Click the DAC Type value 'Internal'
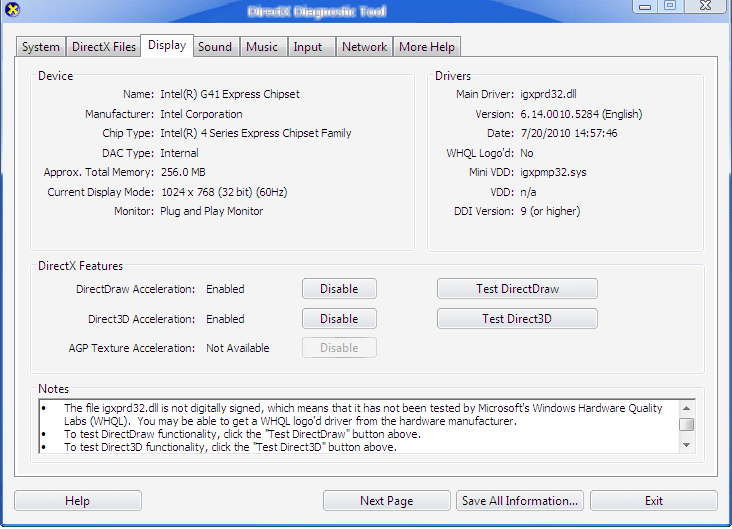This screenshot has width=732, height=529. (x=179, y=153)
